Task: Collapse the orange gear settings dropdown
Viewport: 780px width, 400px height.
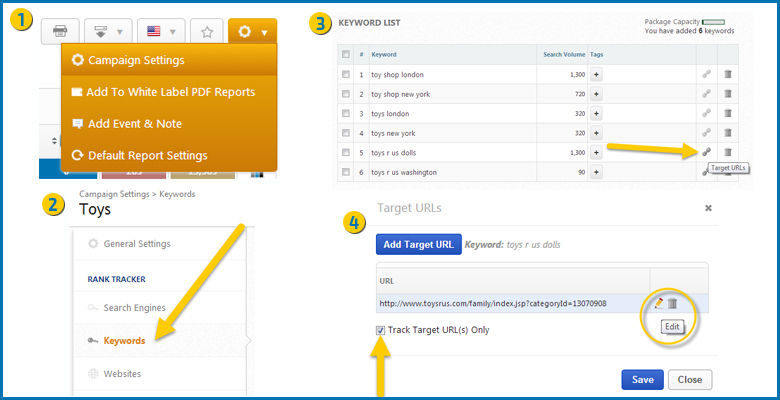Action: (x=251, y=32)
